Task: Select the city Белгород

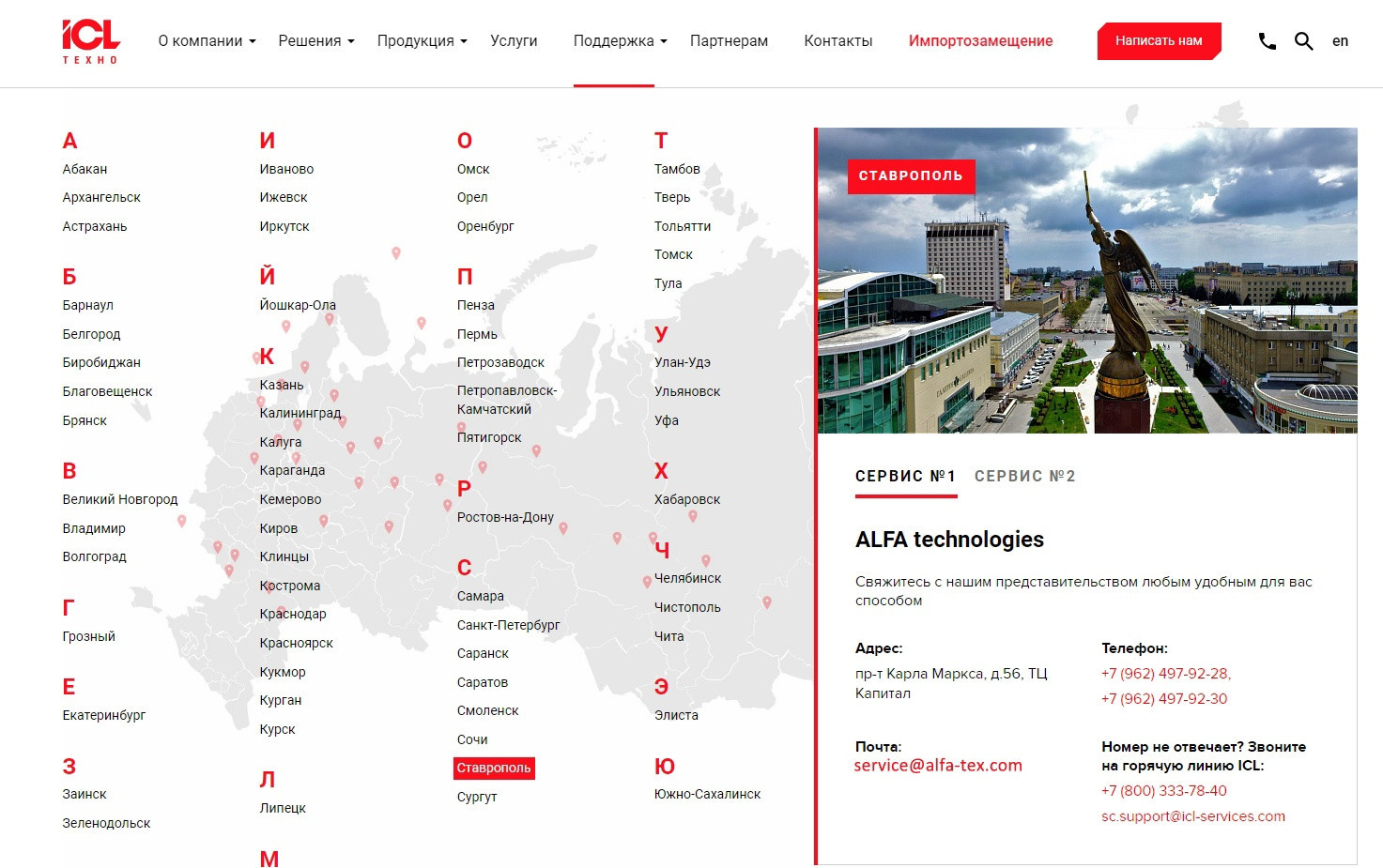Action: (91, 335)
